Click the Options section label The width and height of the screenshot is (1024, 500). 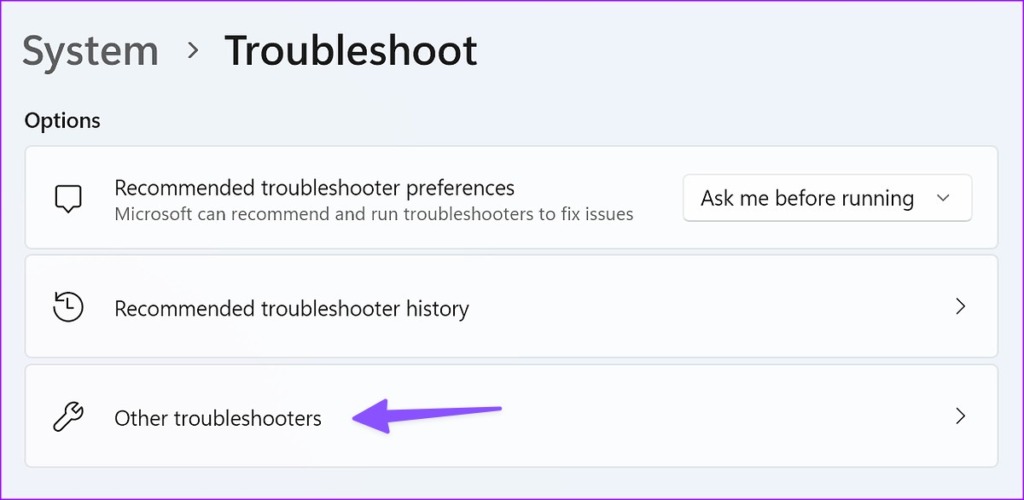(62, 121)
